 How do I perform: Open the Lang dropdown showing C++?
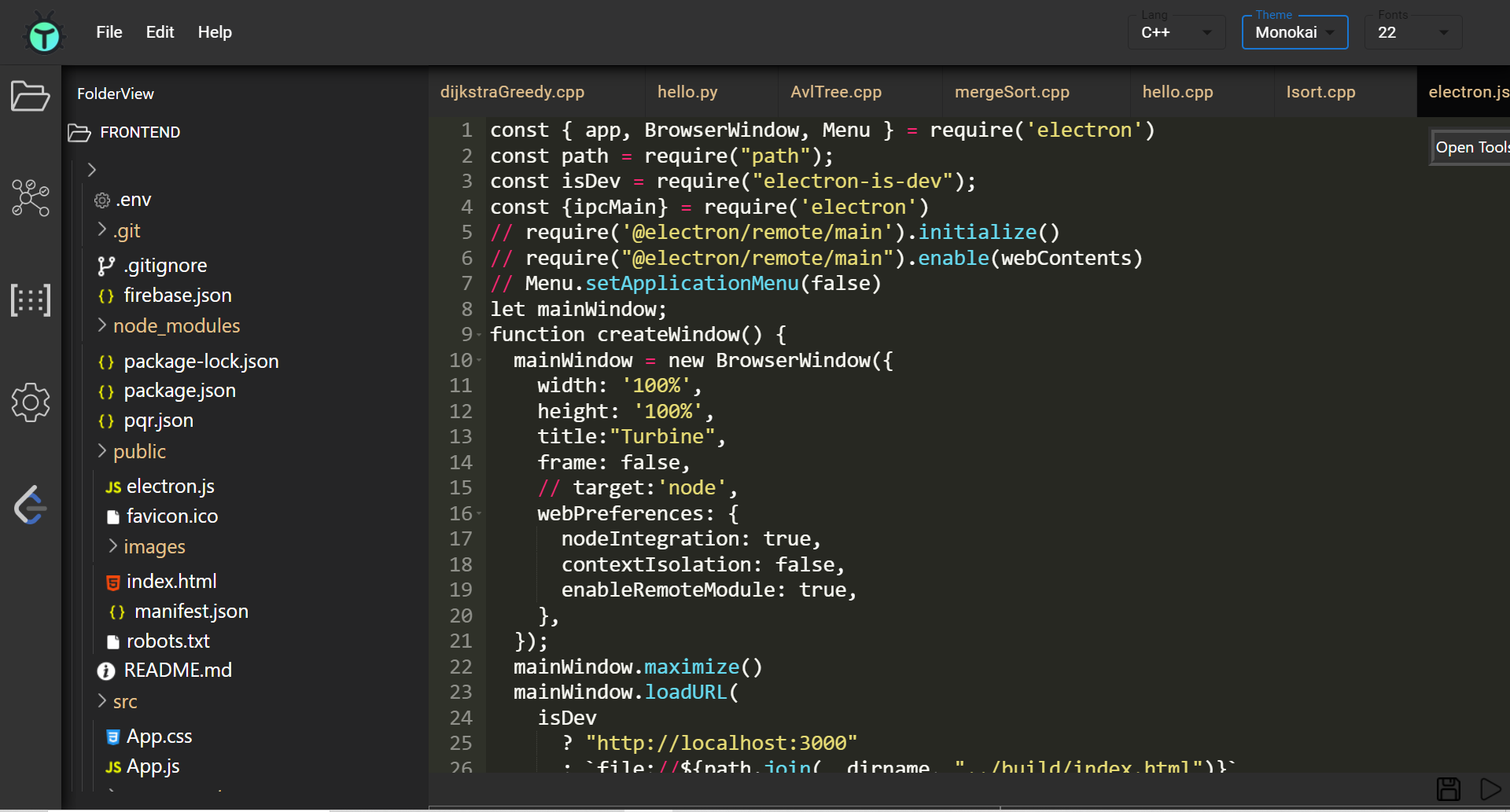coord(1177,32)
